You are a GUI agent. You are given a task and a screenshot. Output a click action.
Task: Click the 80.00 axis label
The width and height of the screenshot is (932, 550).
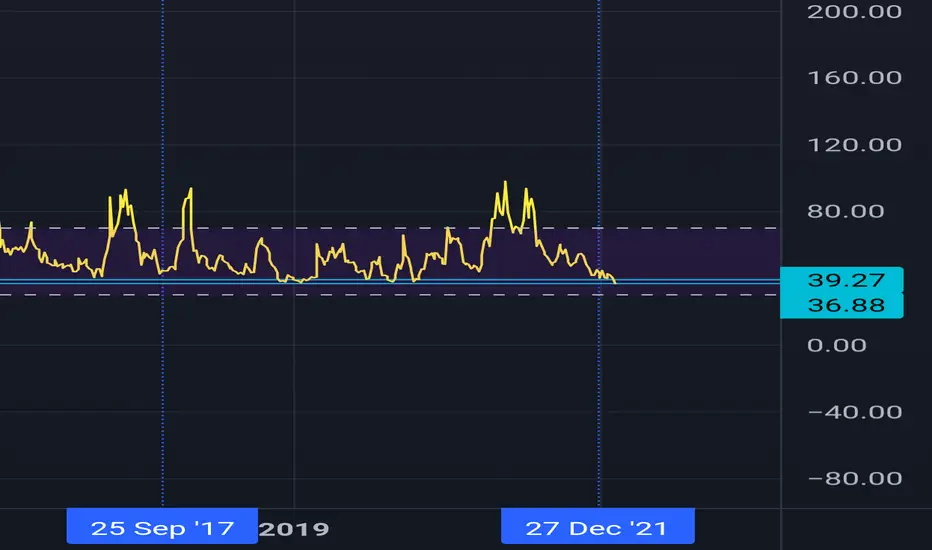click(846, 211)
